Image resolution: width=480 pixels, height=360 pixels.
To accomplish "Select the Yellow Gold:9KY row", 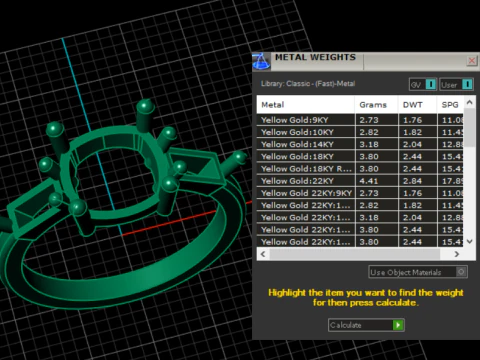I will (x=360, y=120).
